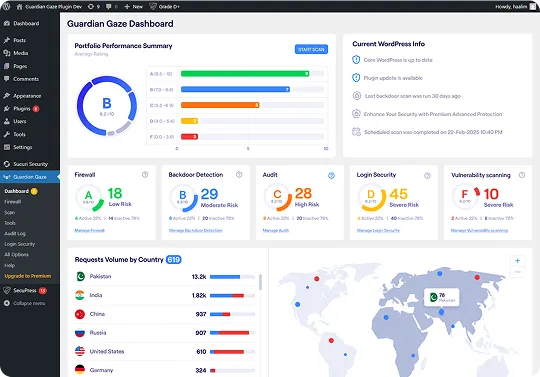The height and width of the screenshot is (377, 540).
Task: Click the shield icon by Core WordPress is up to date
Action: 356,60
